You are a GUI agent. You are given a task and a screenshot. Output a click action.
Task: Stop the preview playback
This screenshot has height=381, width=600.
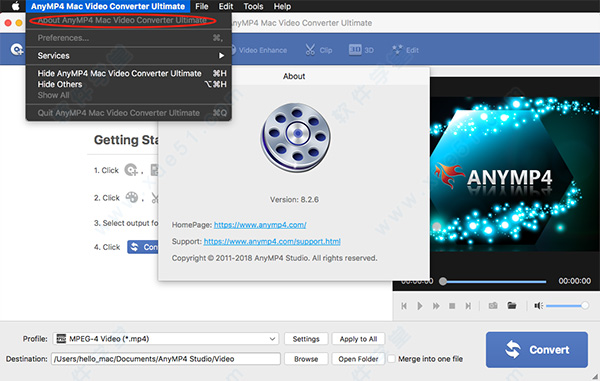452,306
